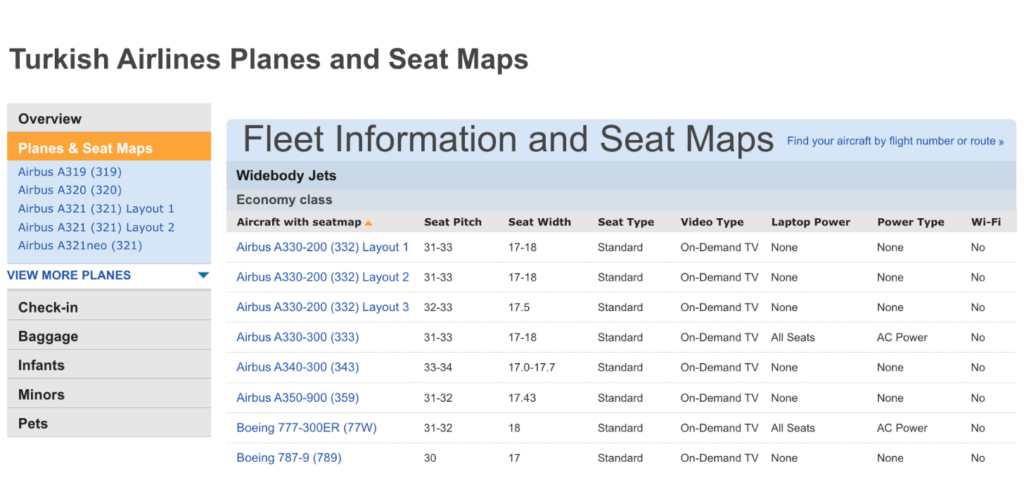The height and width of the screenshot is (499, 1024).
Task: Open the Baggage section
Action: [x=109, y=336]
